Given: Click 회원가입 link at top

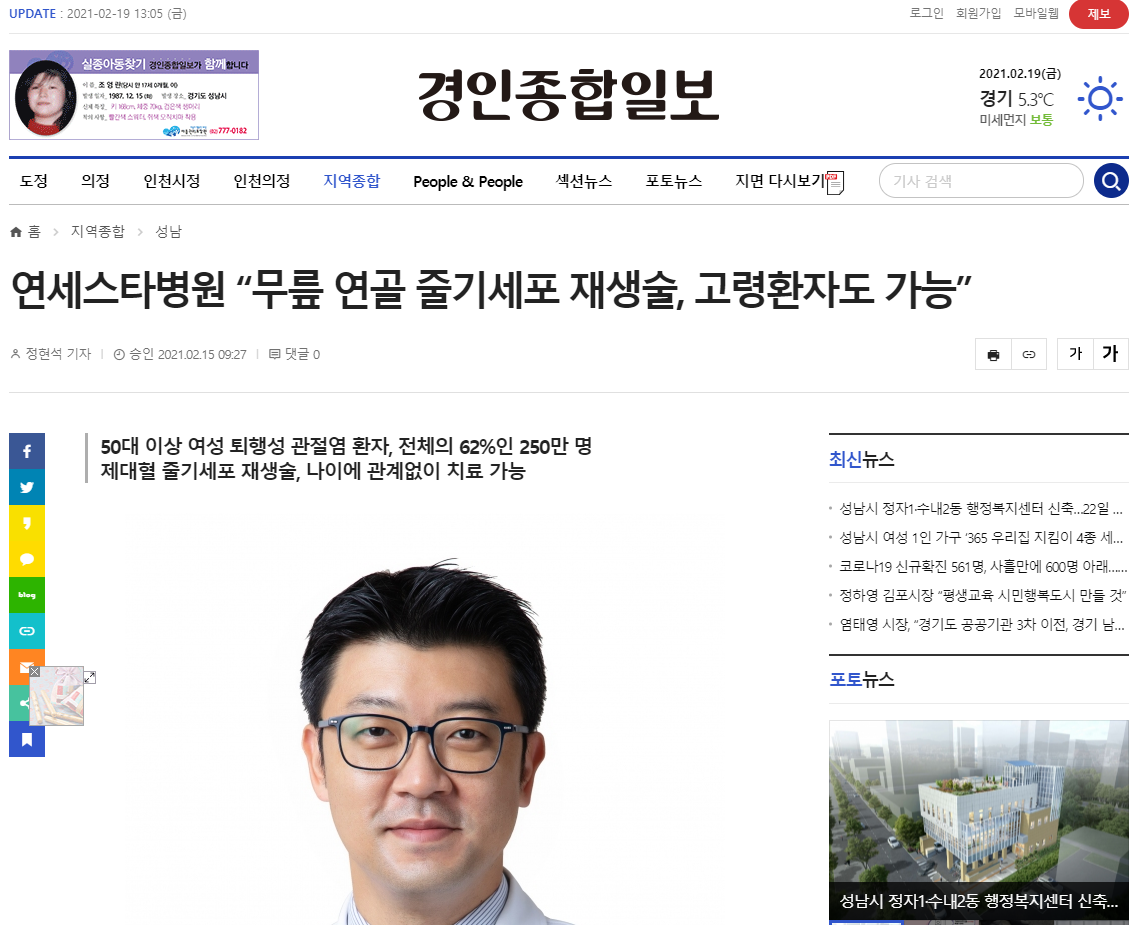Looking at the screenshot, I should click(x=978, y=13).
